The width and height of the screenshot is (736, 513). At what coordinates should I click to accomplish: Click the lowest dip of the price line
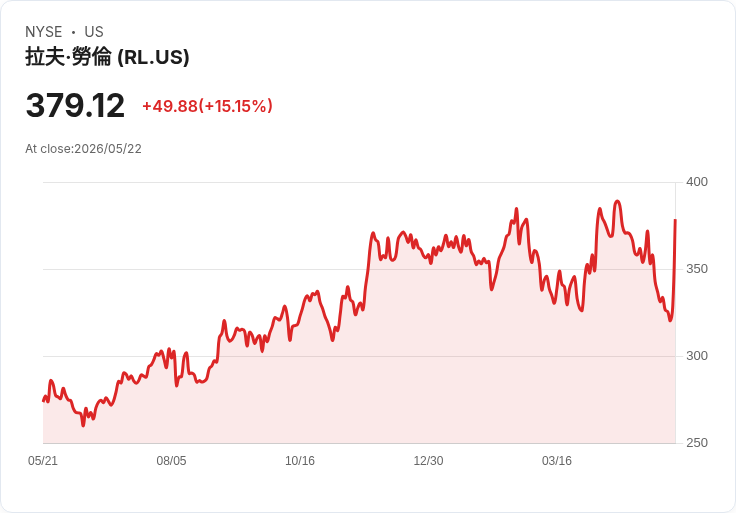[83, 425]
